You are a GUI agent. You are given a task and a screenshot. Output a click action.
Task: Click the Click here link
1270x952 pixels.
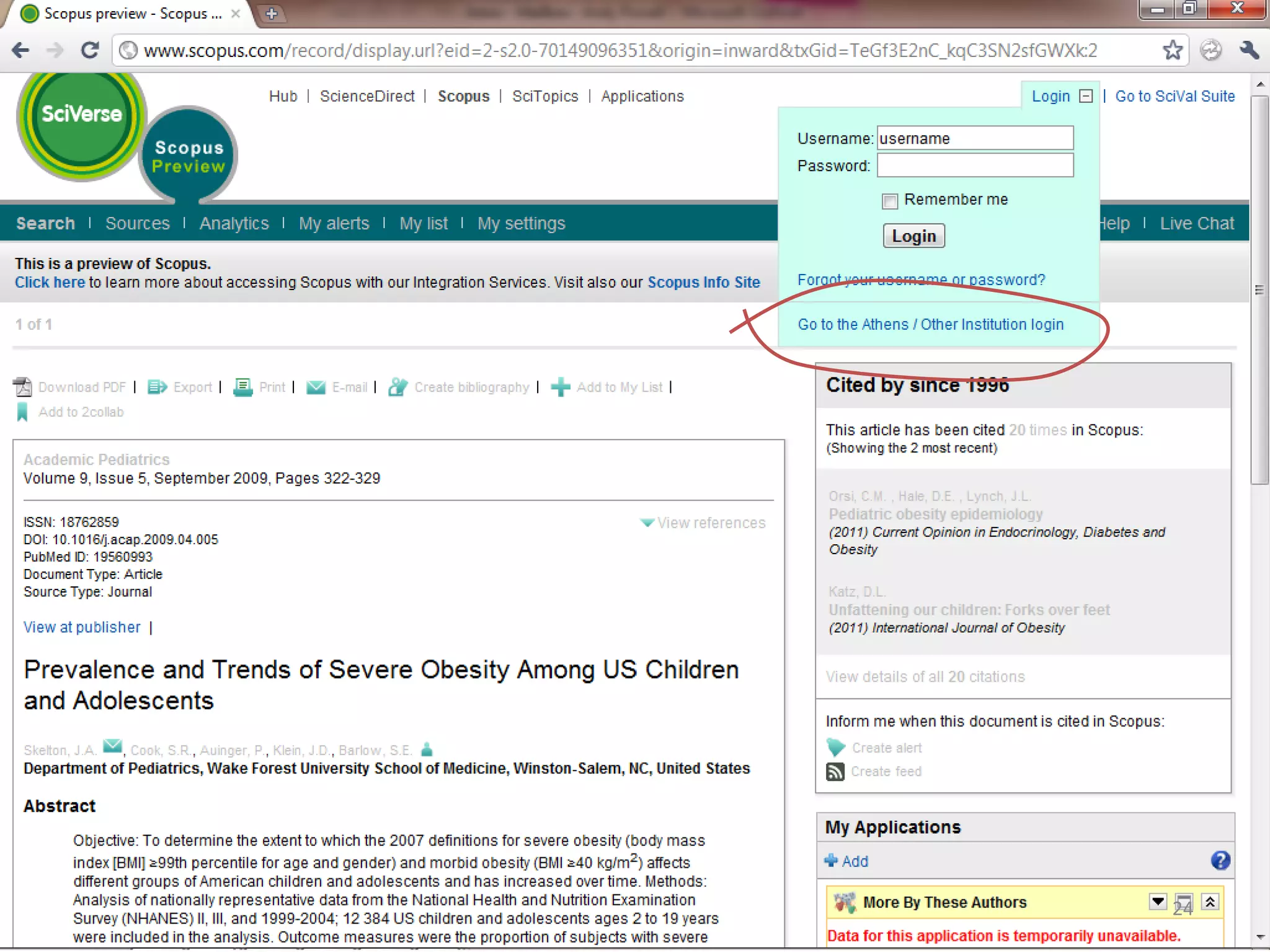pos(50,282)
